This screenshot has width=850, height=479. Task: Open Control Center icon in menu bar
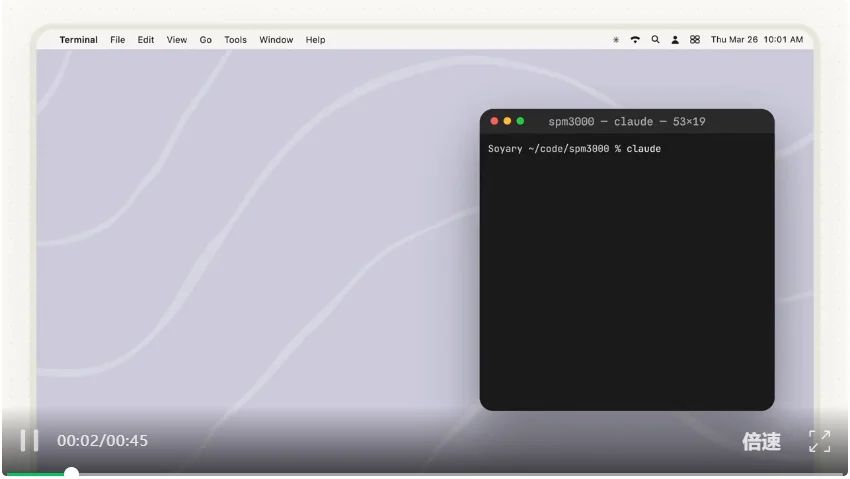(x=694, y=40)
